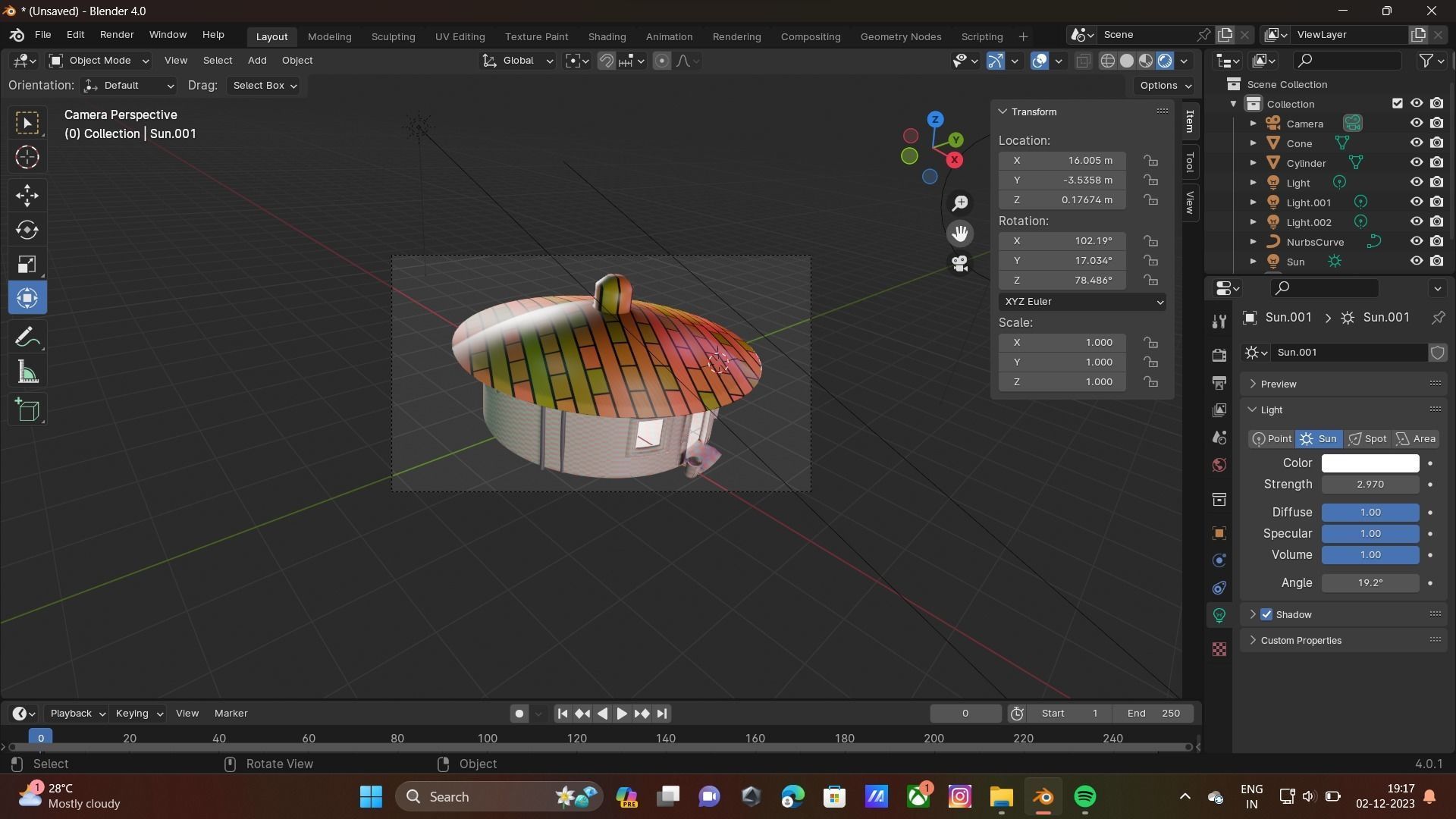Open the Options dropdown
This screenshot has width=1456, height=819.
pyautogui.click(x=1164, y=86)
